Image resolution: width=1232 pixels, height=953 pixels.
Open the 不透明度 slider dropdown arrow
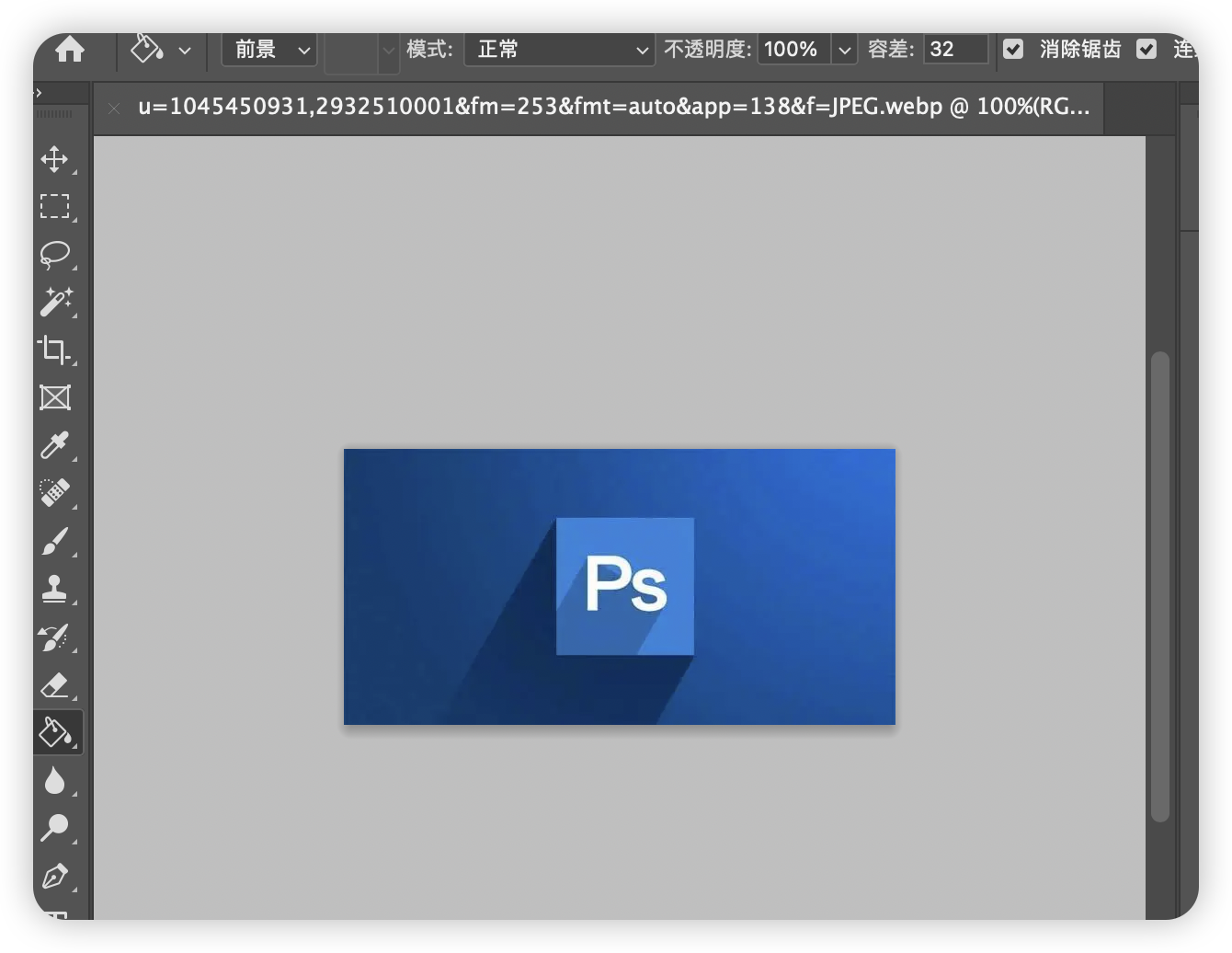[844, 50]
